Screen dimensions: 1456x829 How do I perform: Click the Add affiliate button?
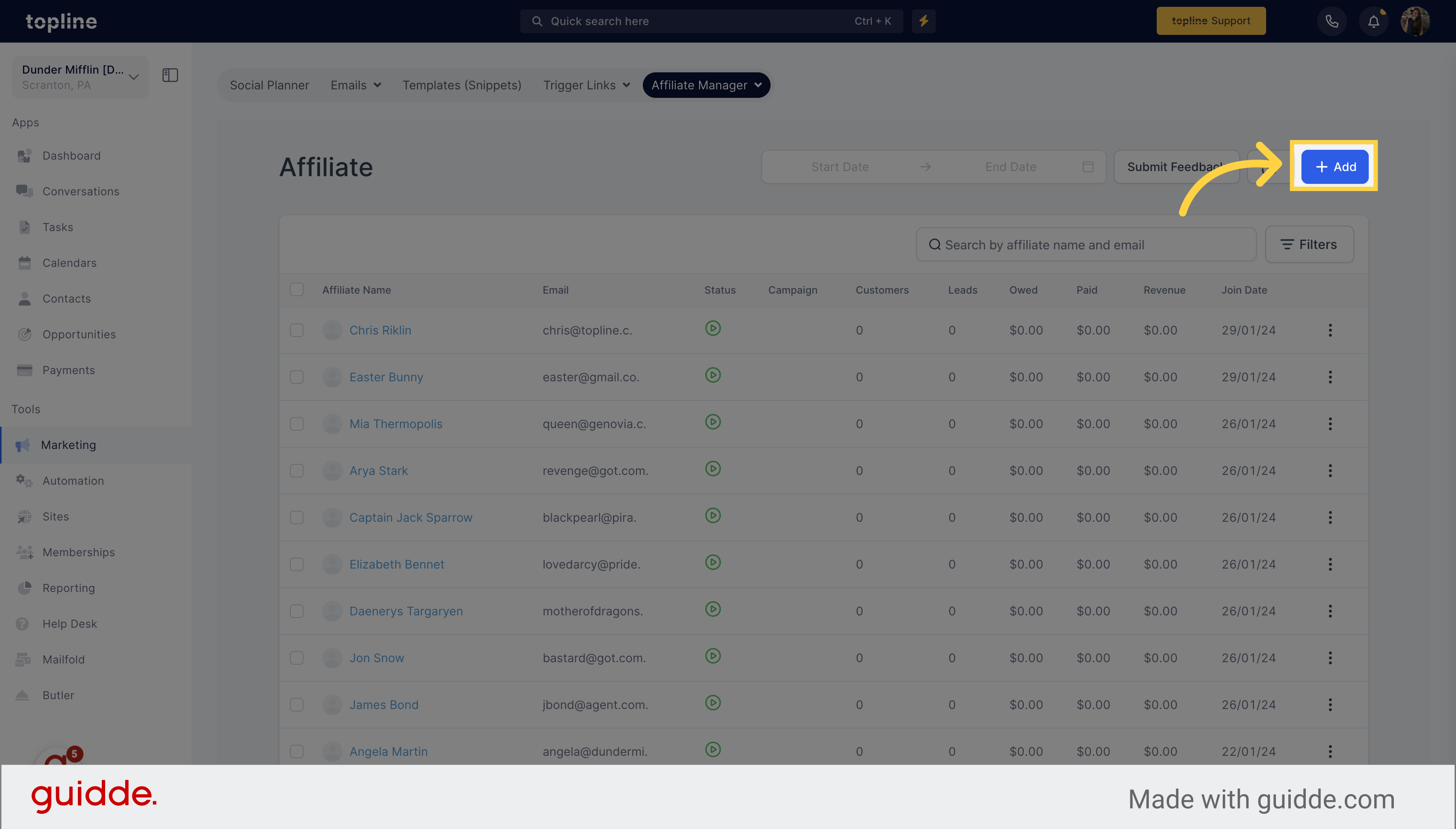[x=1335, y=167]
